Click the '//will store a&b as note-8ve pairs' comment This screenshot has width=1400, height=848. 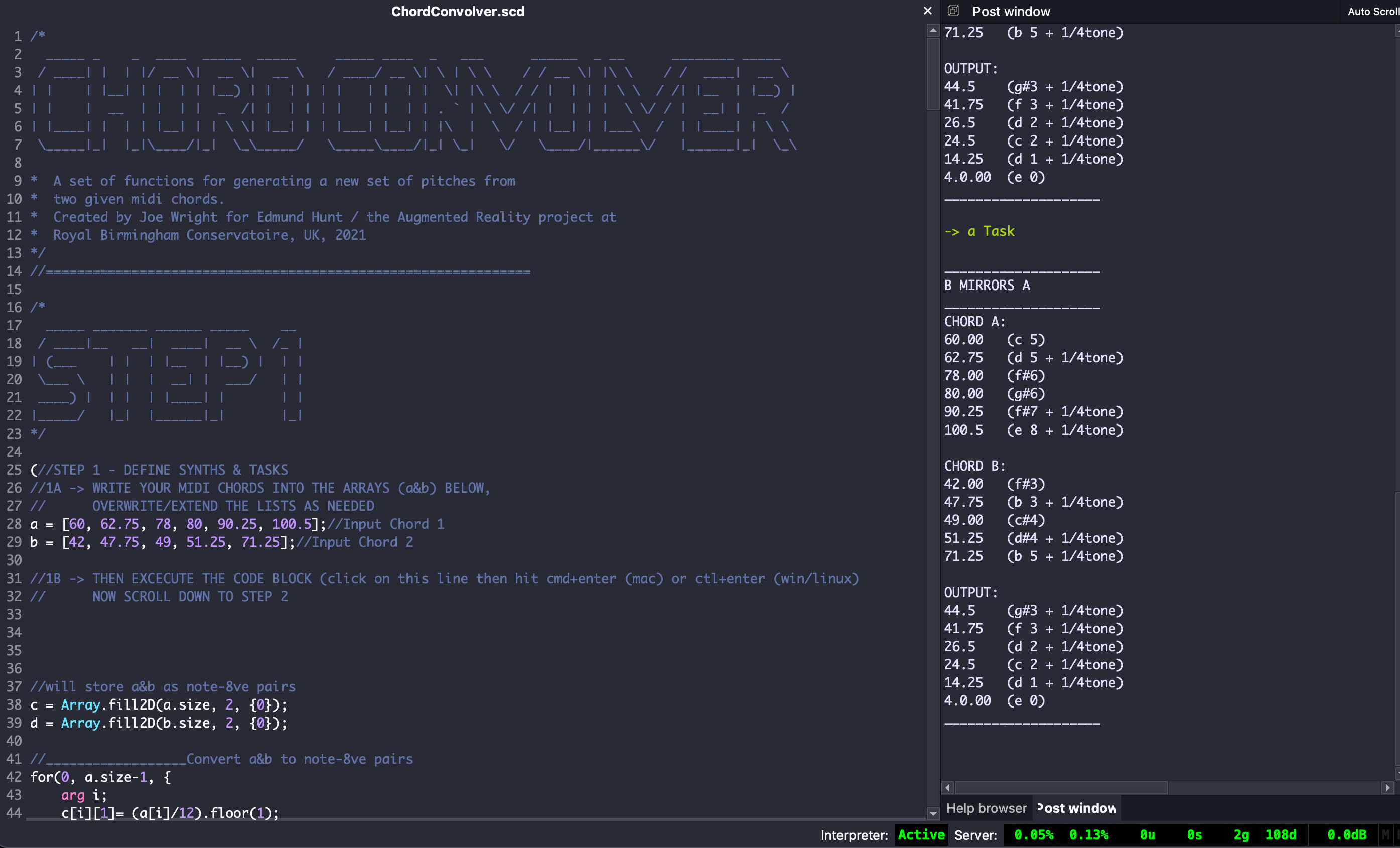pos(163,687)
